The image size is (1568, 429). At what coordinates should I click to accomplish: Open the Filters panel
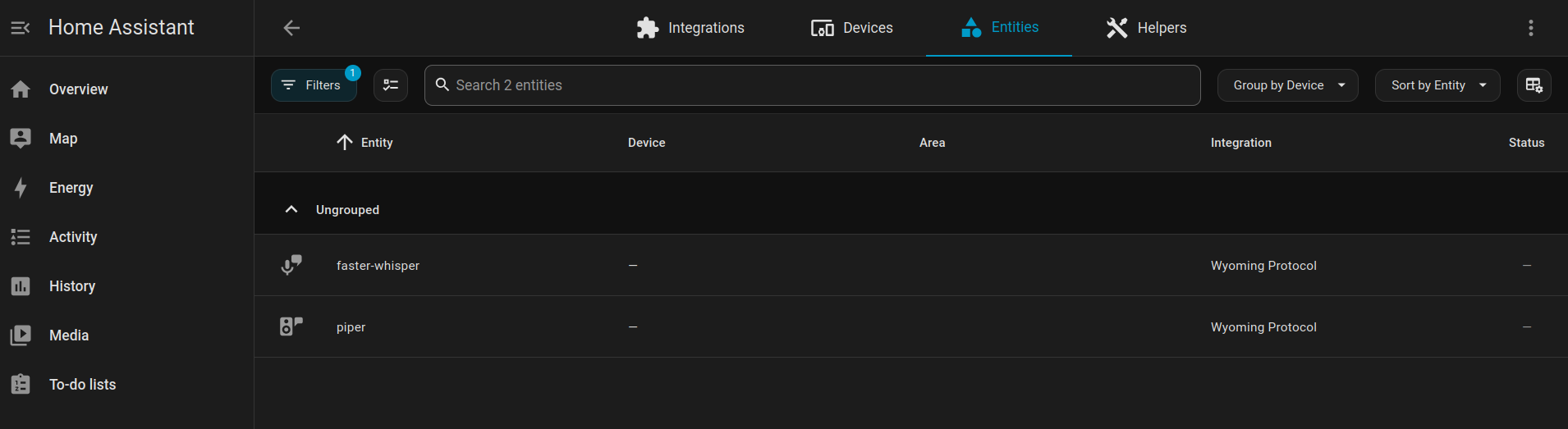point(314,85)
